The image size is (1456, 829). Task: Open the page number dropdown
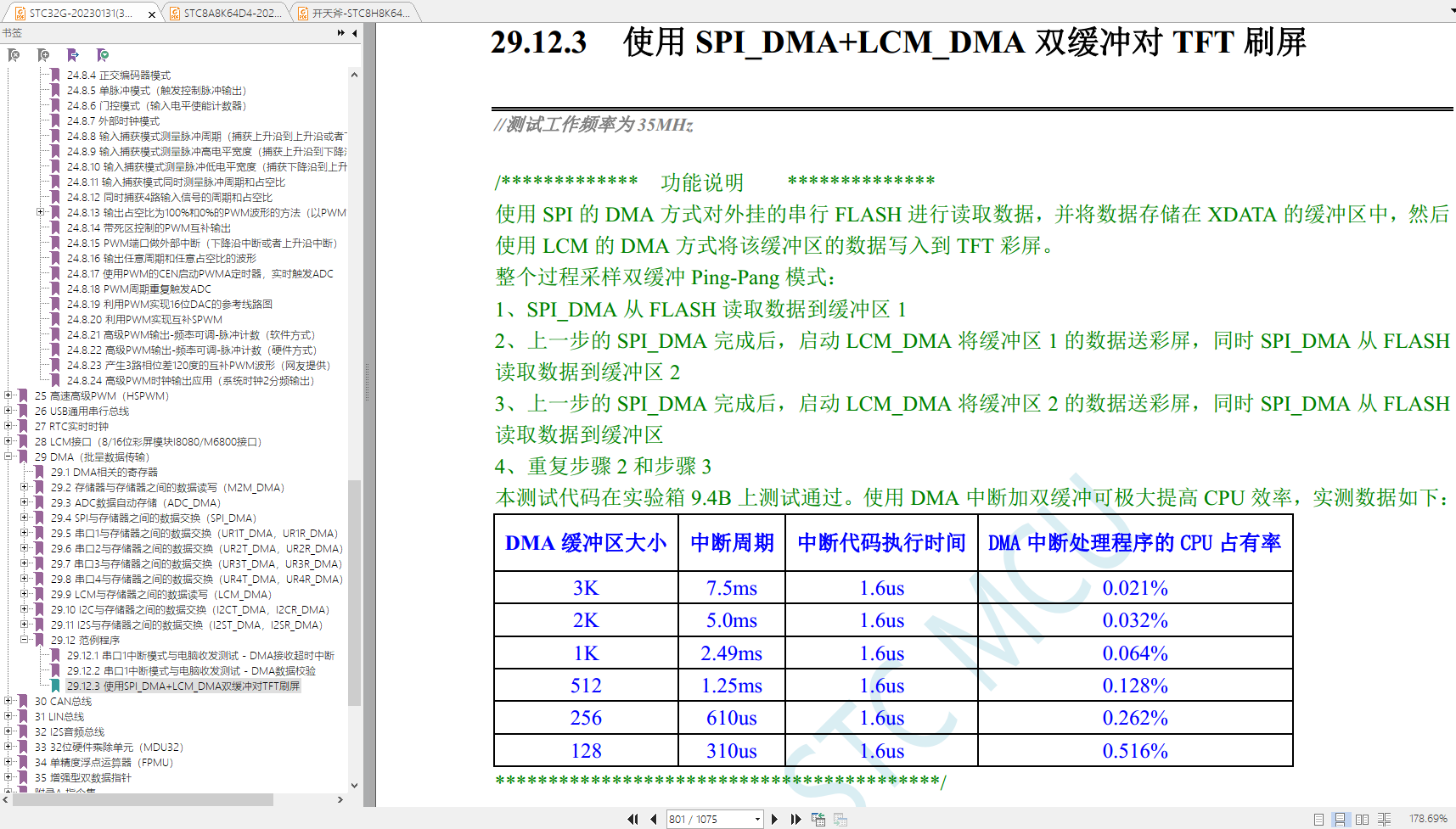(757, 819)
